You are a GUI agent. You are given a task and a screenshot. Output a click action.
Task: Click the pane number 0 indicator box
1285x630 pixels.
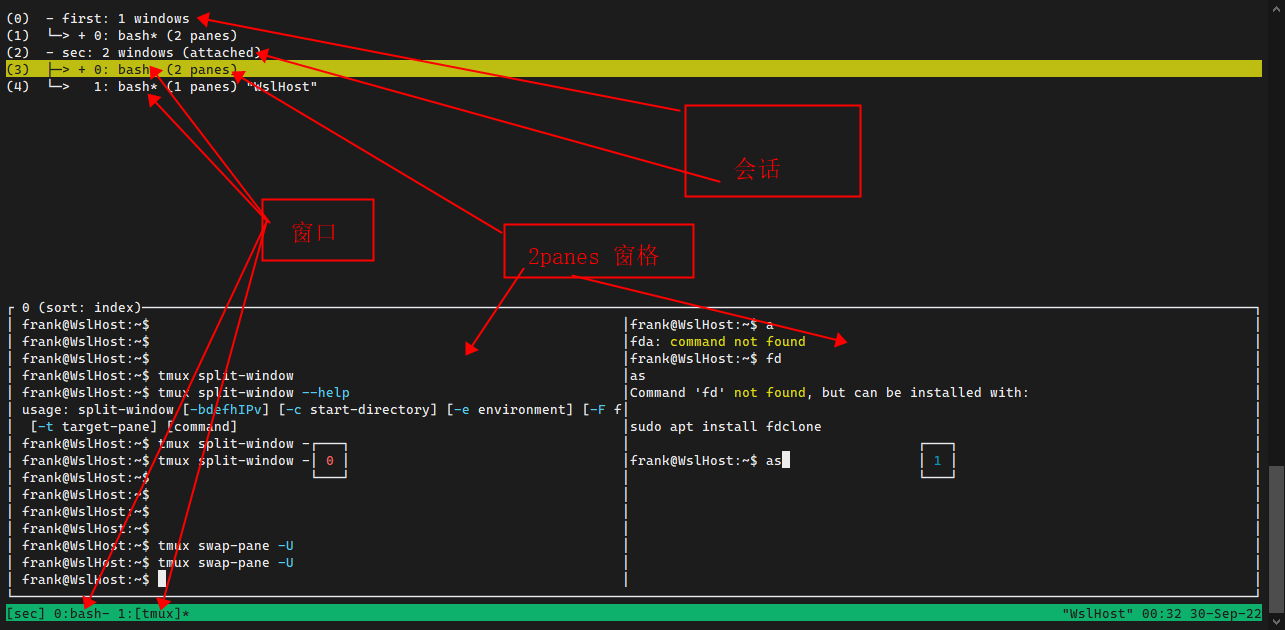[x=329, y=461]
